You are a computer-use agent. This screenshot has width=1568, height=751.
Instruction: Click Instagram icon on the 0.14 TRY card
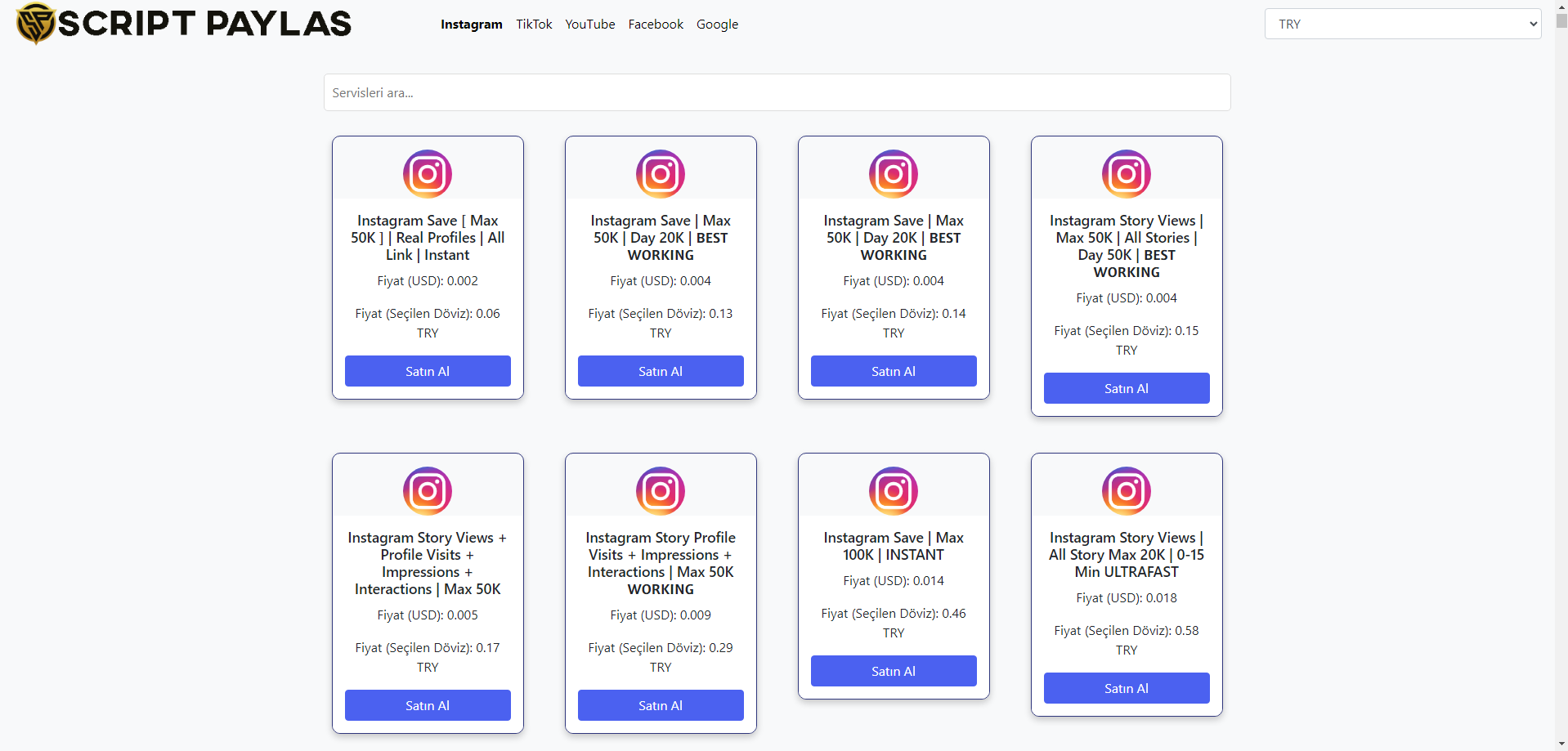click(894, 174)
